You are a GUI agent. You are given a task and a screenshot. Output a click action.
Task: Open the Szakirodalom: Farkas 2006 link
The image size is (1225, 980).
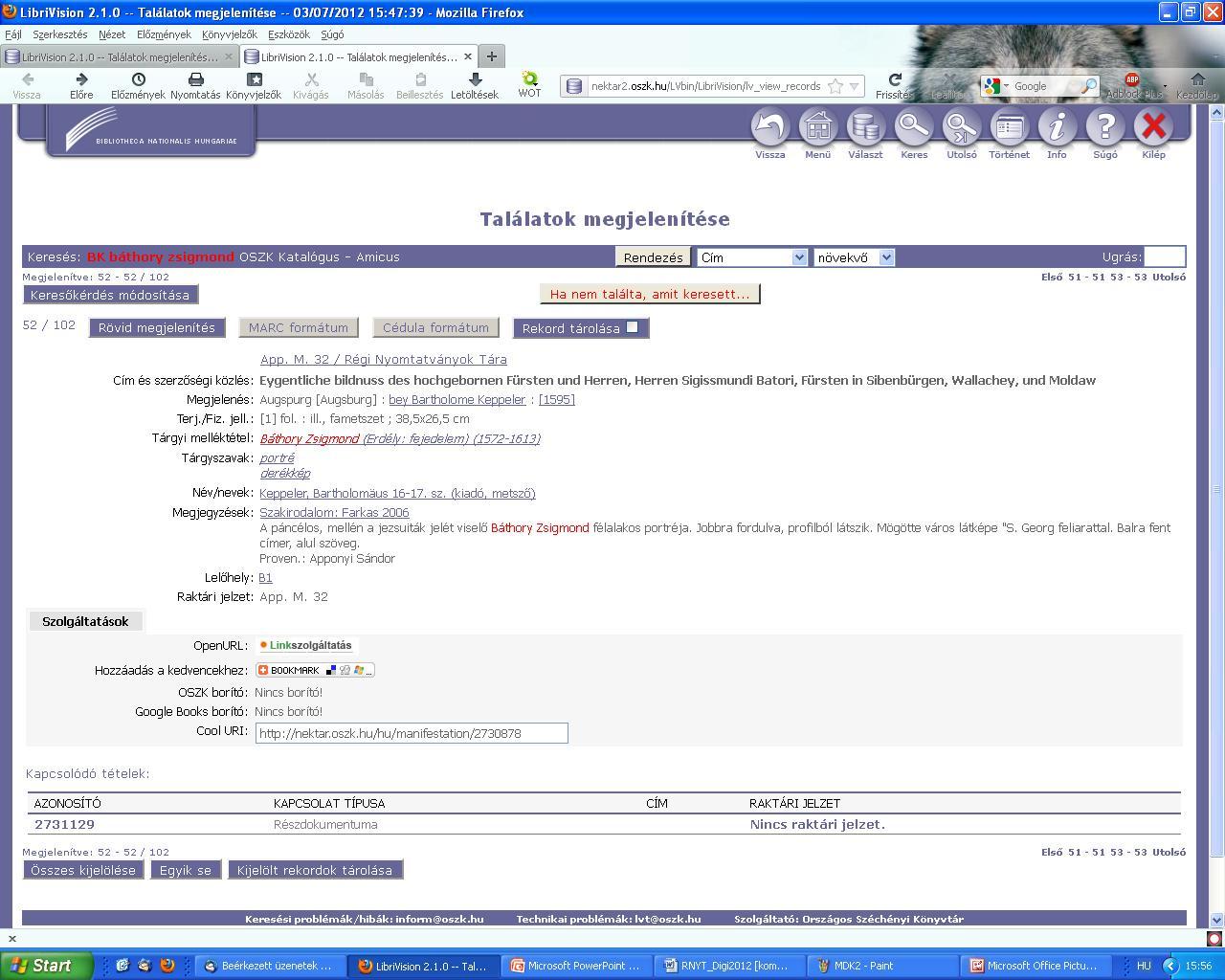tap(334, 513)
